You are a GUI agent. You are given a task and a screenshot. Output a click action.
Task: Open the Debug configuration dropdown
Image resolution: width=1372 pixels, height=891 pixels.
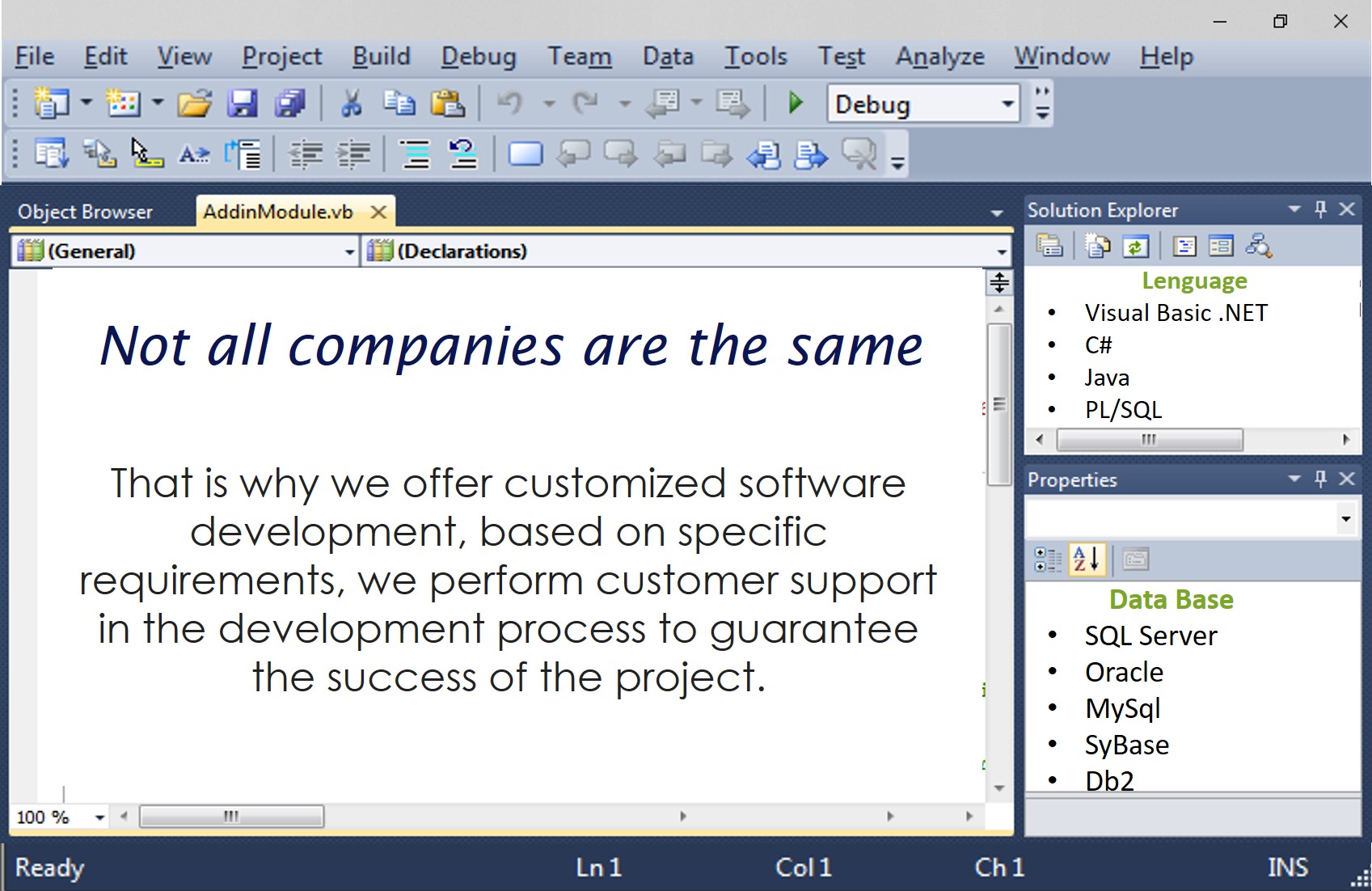(1007, 104)
